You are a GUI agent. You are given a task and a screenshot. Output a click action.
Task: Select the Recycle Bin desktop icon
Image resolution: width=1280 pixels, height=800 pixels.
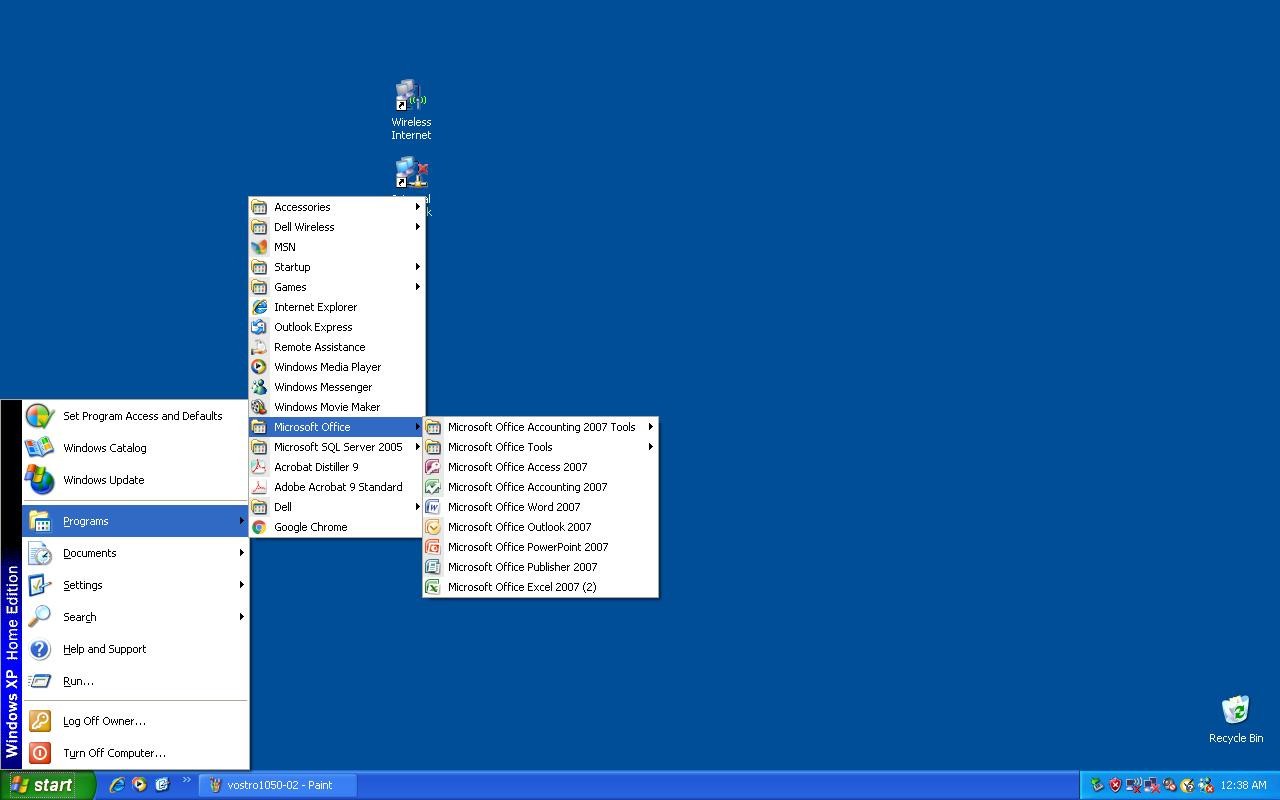click(x=1236, y=720)
